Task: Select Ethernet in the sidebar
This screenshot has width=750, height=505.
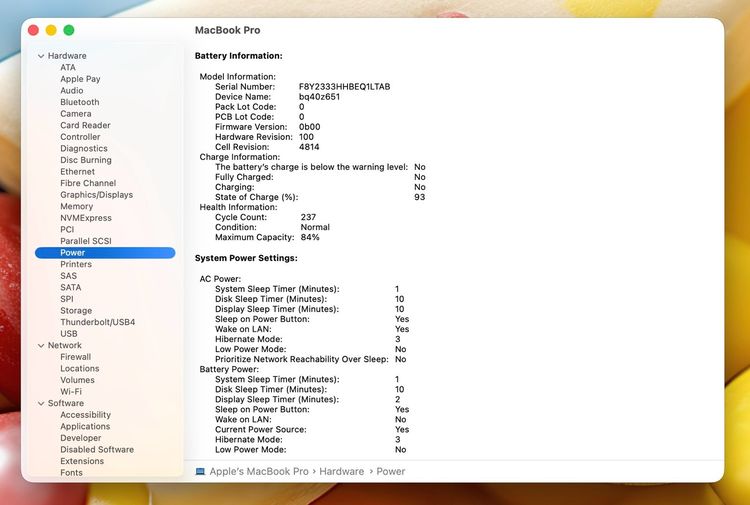Action: point(77,172)
